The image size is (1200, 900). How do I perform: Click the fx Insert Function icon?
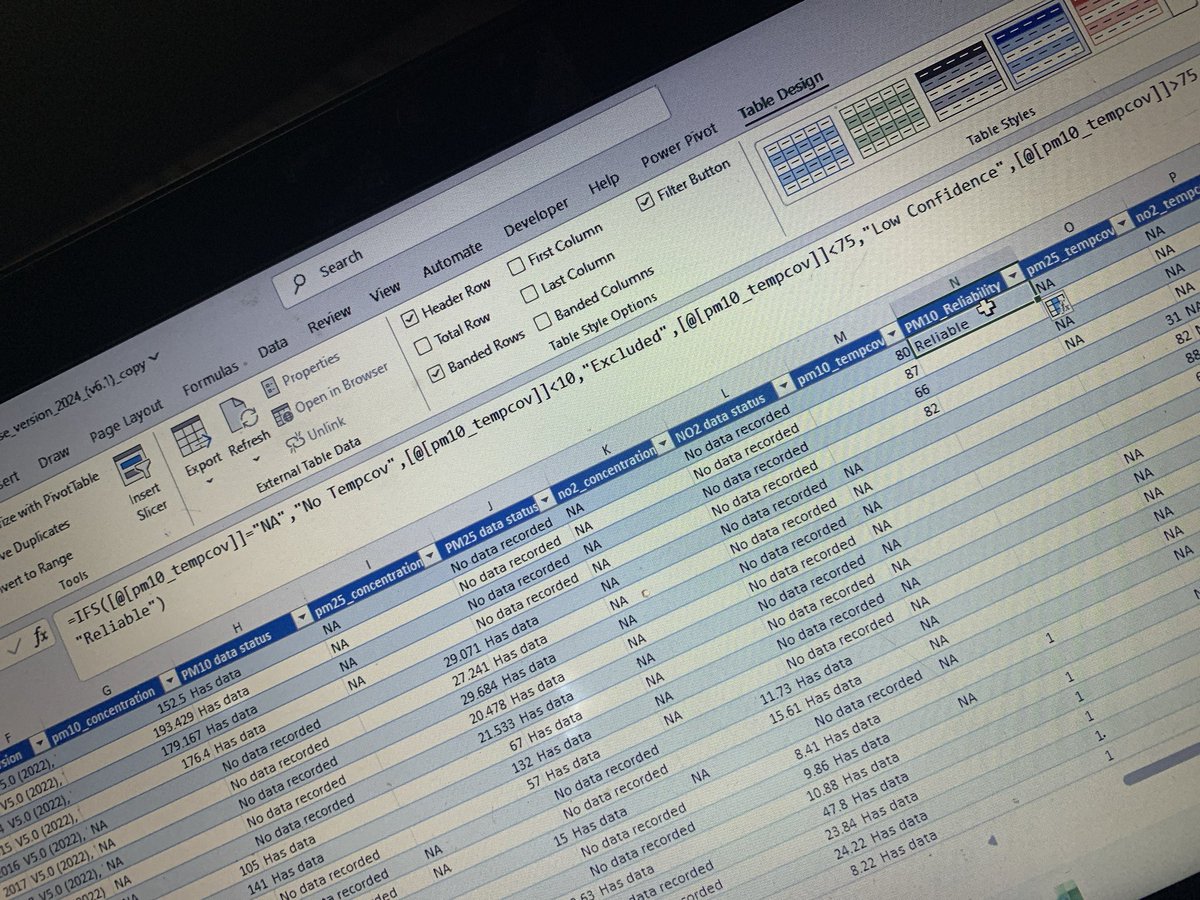[x=40, y=634]
